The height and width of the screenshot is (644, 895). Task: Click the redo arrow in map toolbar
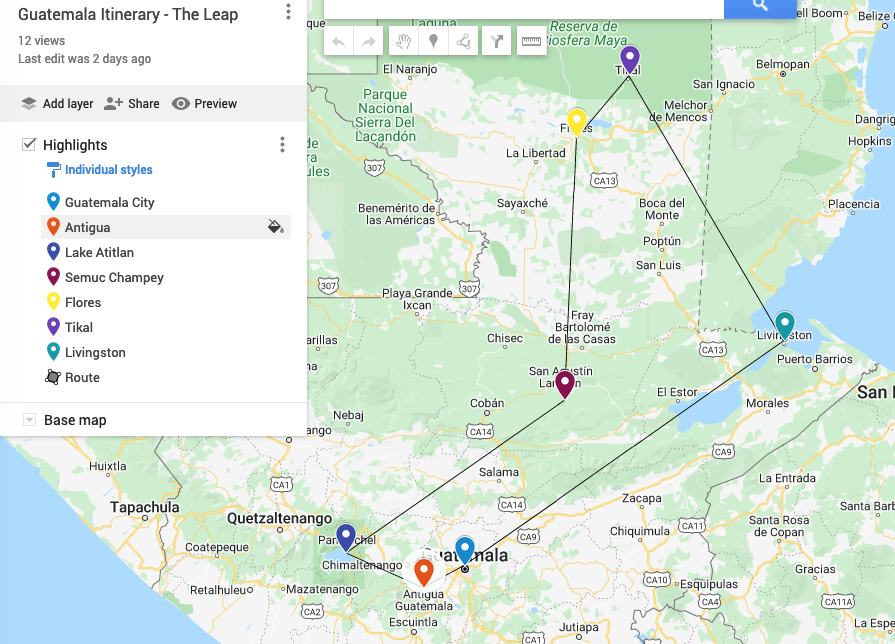(x=369, y=41)
